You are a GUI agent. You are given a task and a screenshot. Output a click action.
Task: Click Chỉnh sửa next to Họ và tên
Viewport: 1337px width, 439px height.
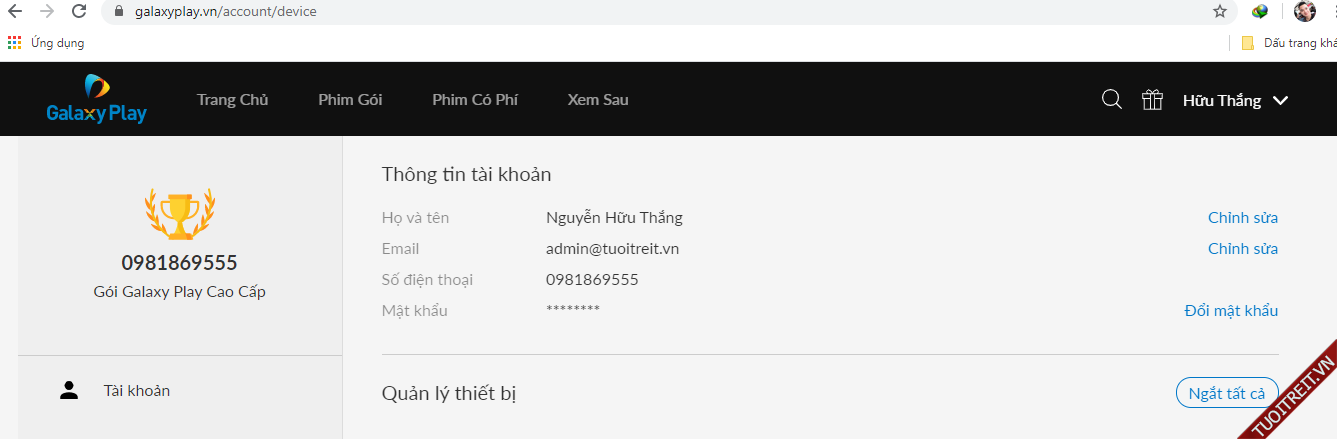coord(1242,218)
